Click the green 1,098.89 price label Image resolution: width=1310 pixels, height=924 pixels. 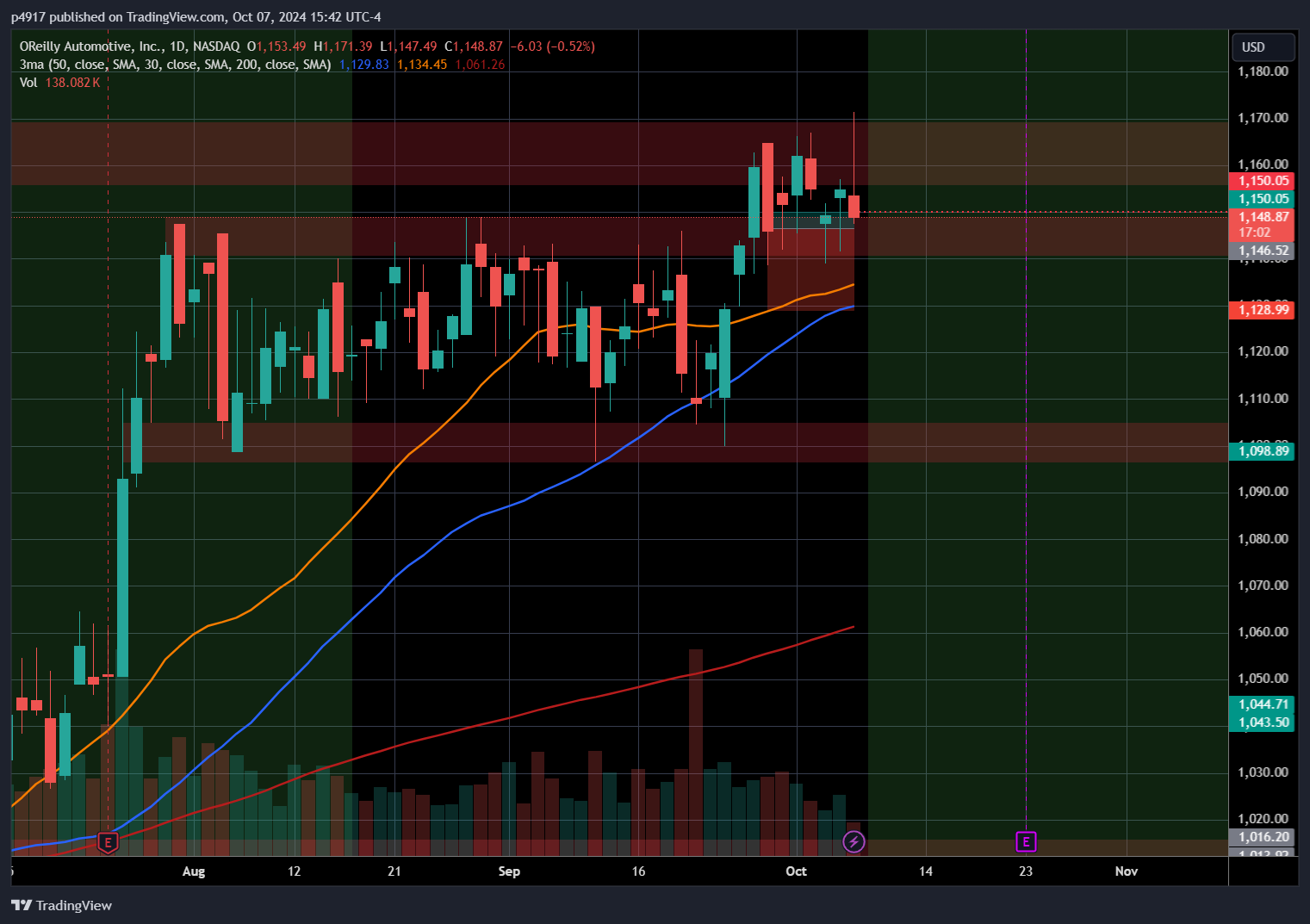tap(1262, 451)
